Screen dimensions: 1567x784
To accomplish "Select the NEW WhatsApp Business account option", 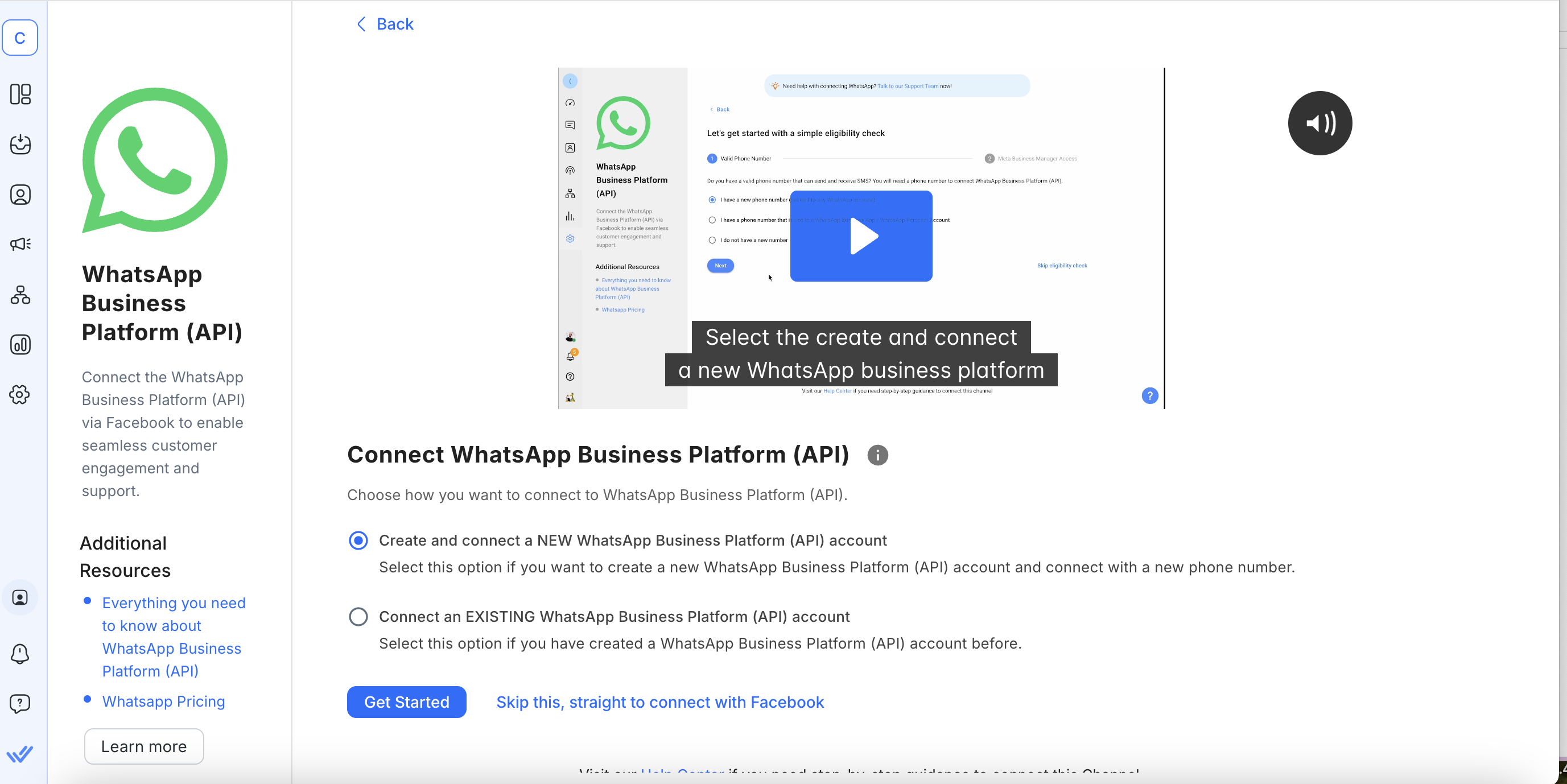I will (358, 540).
